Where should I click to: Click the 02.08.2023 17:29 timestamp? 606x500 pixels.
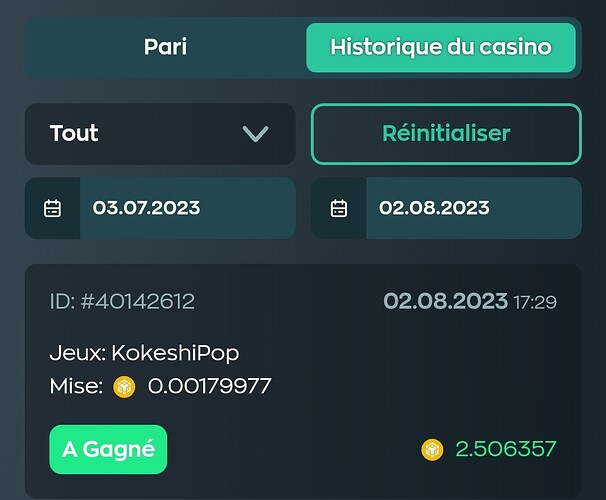click(x=470, y=301)
